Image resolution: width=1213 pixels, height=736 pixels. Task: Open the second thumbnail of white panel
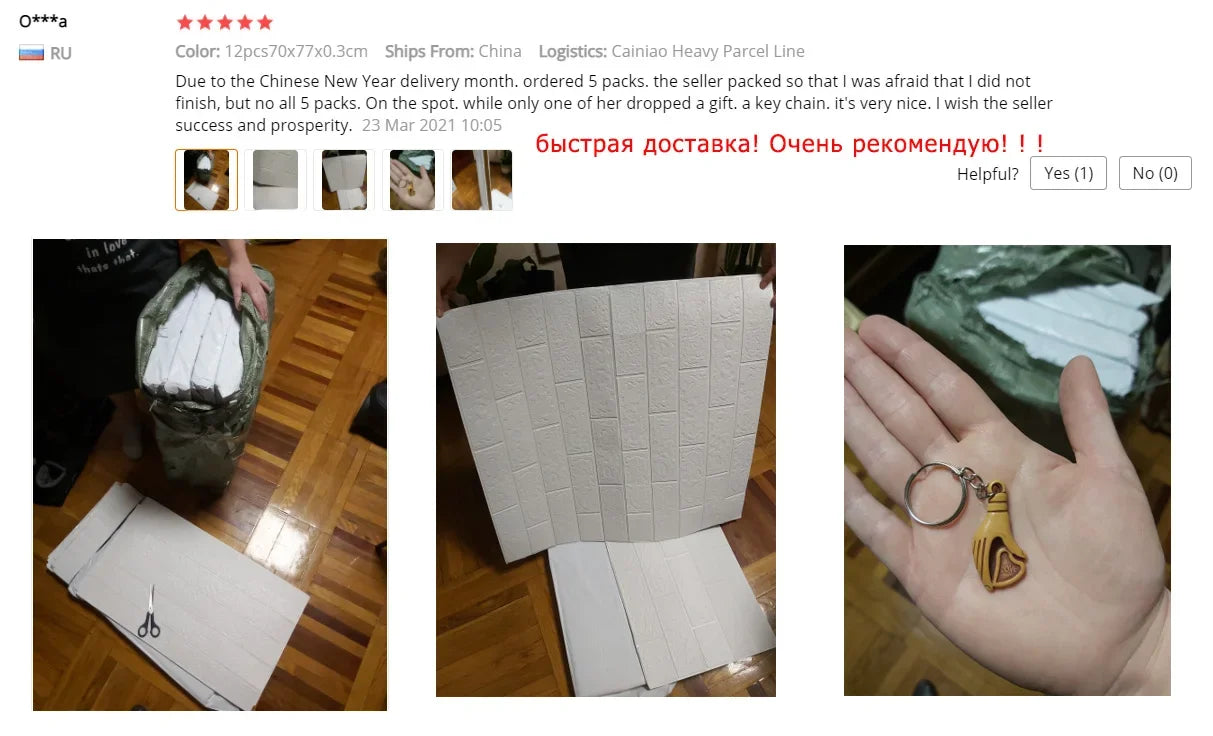pos(275,180)
